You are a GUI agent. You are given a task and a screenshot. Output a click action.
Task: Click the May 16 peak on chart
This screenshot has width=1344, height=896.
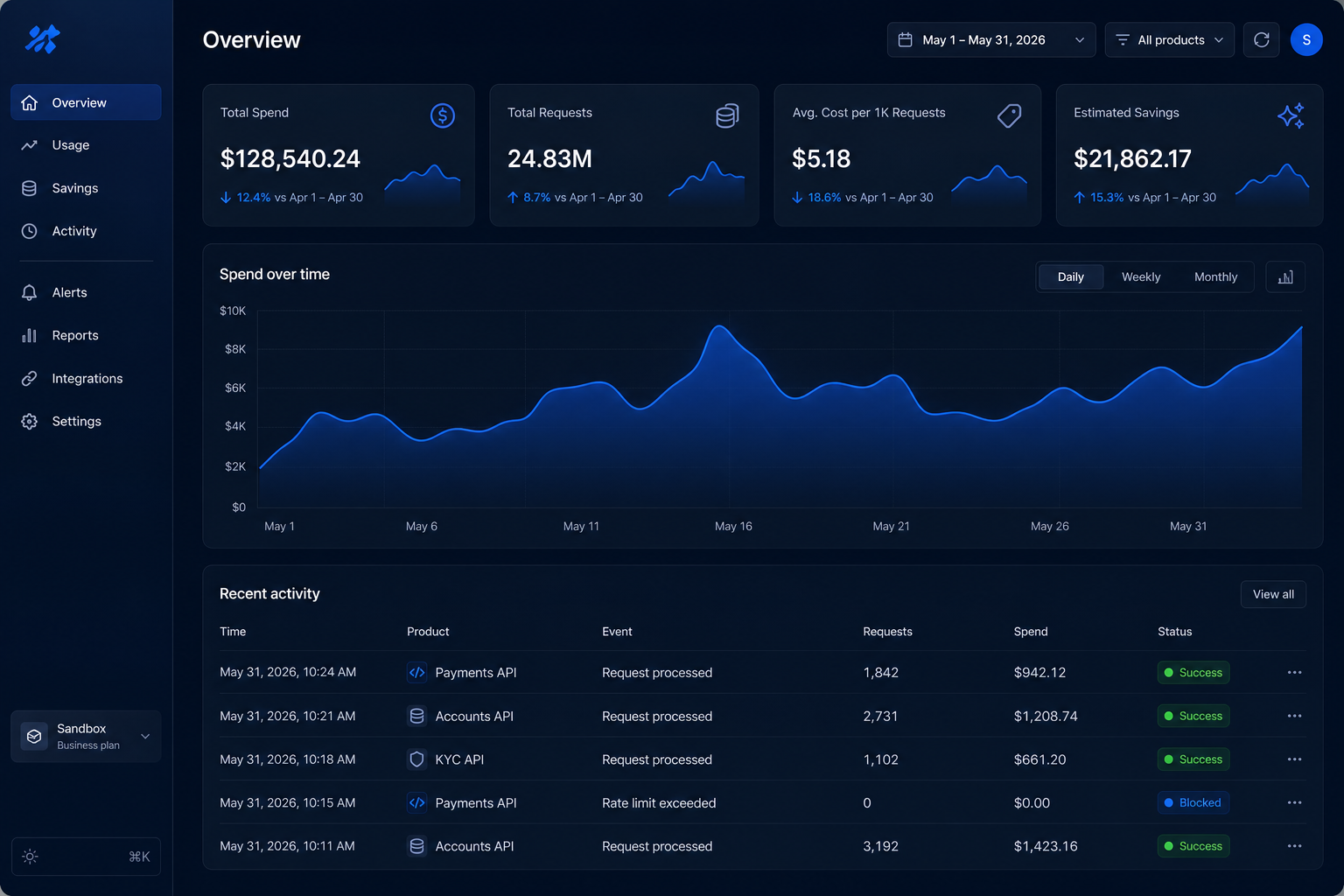(719, 326)
